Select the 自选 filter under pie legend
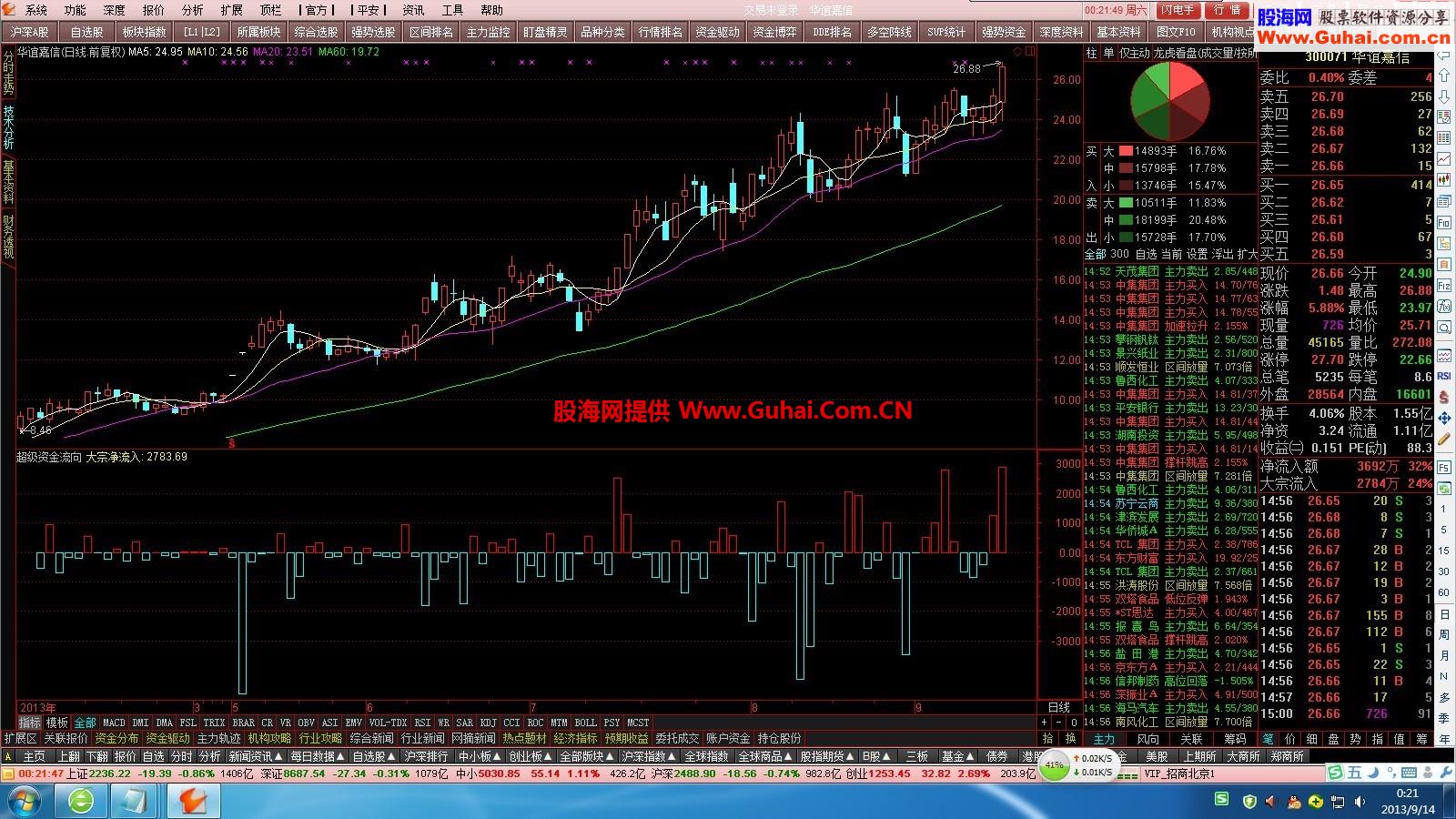Image resolution: width=1456 pixels, height=819 pixels. coord(1146,254)
